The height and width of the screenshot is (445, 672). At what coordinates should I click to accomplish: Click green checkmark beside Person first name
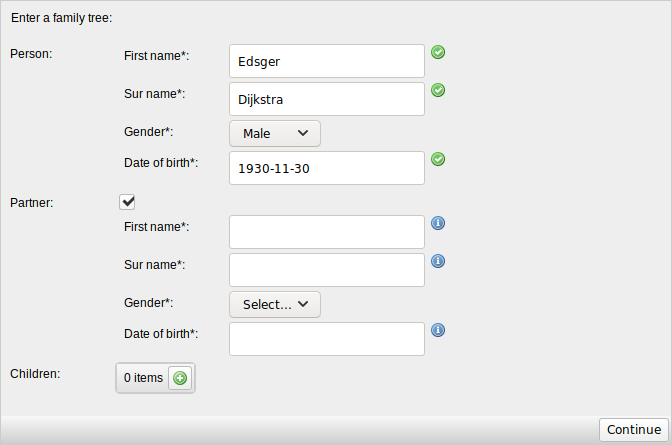[438, 52]
